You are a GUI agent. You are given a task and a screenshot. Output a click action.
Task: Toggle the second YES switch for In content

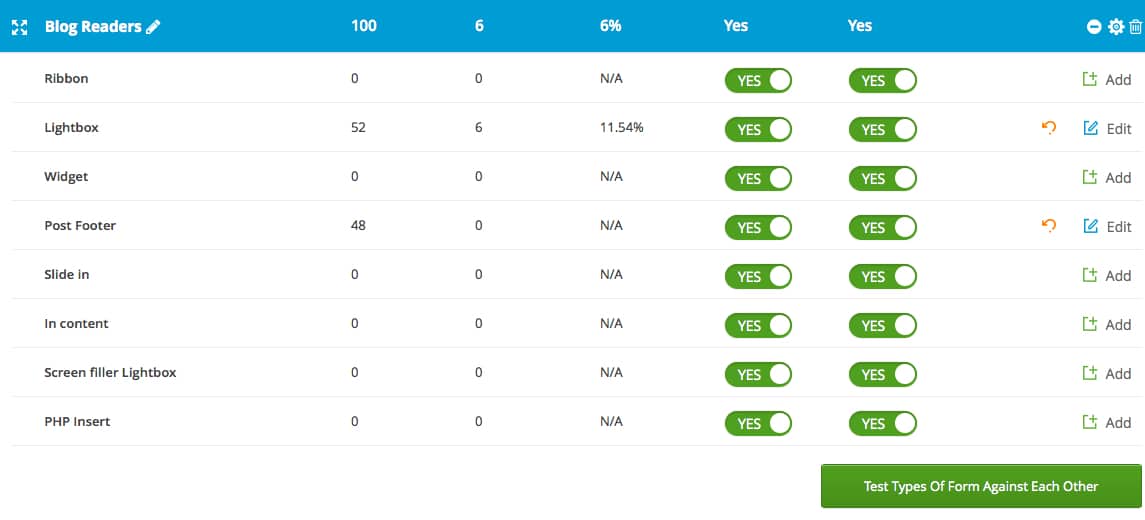click(x=882, y=325)
